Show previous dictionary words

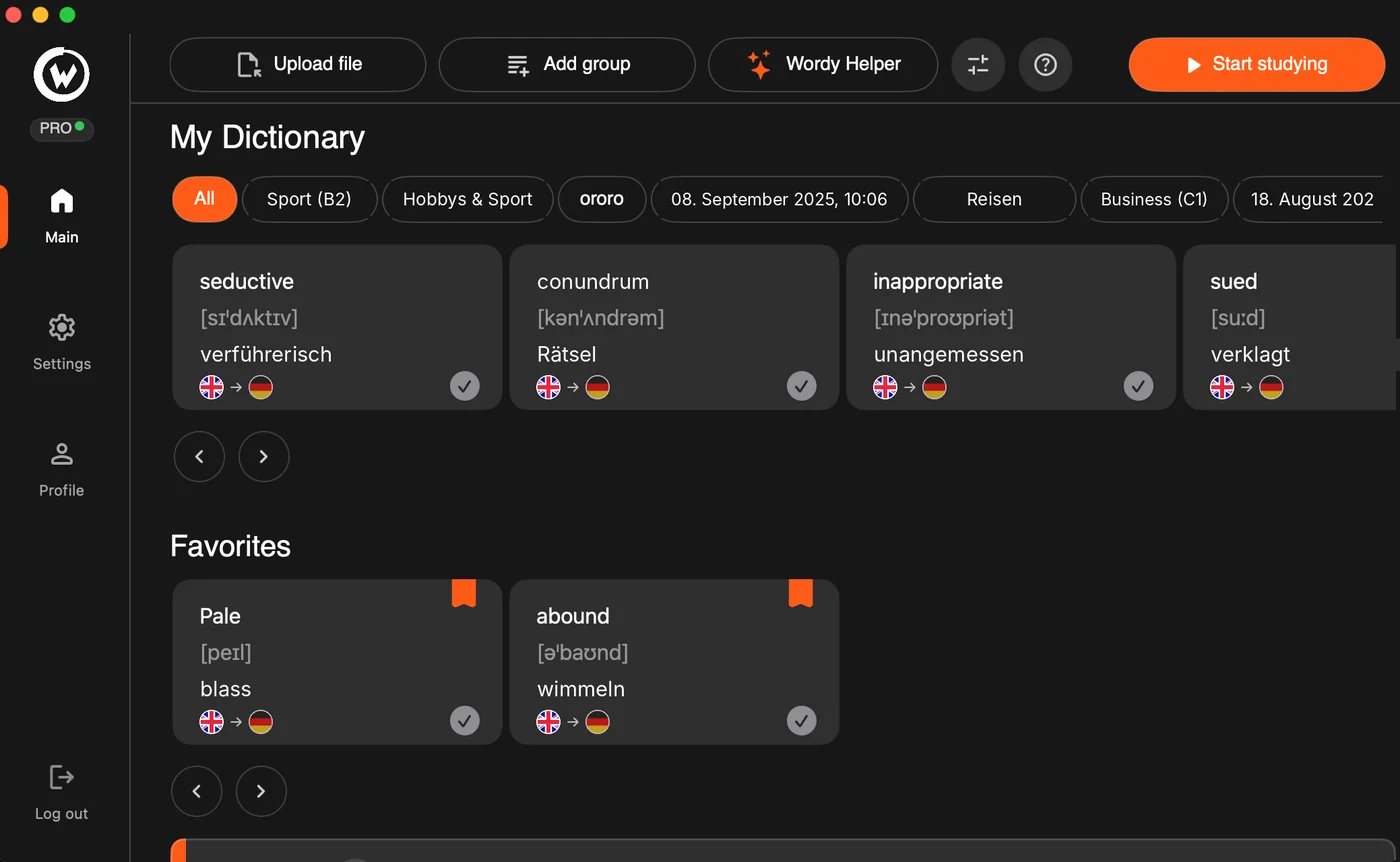[x=199, y=457]
